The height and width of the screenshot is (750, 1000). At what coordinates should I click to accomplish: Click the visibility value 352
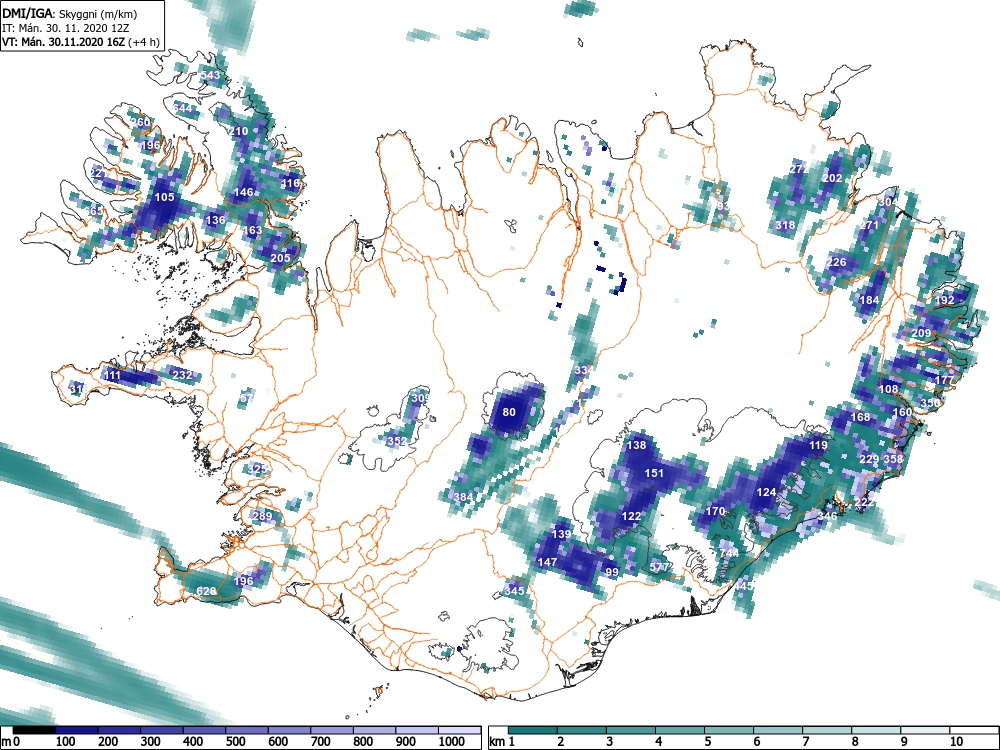pyautogui.click(x=396, y=441)
